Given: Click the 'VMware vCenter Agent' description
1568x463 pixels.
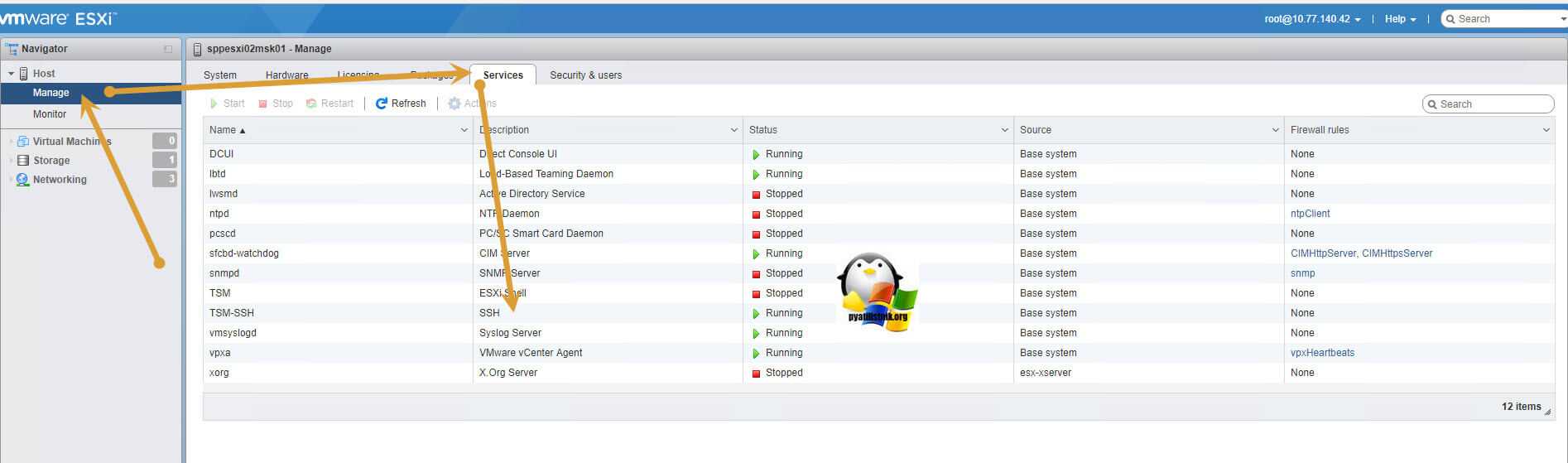Looking at the screenshot, I should [x=531, y=353].
